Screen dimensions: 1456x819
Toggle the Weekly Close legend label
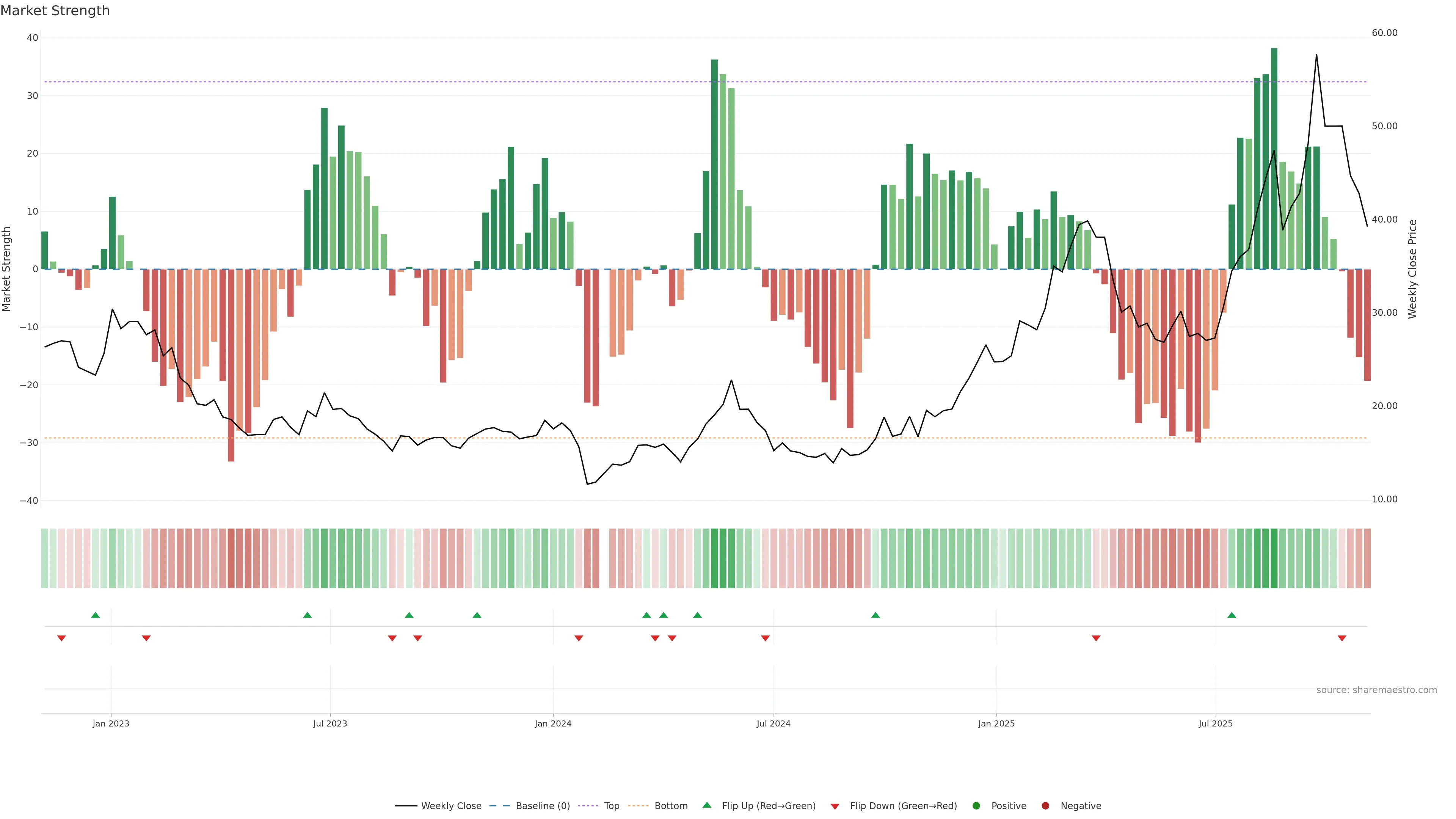pos(451,805)
